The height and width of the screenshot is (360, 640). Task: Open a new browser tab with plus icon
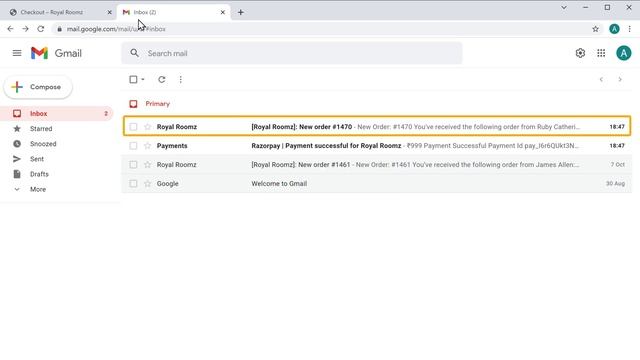pos(240,12)
